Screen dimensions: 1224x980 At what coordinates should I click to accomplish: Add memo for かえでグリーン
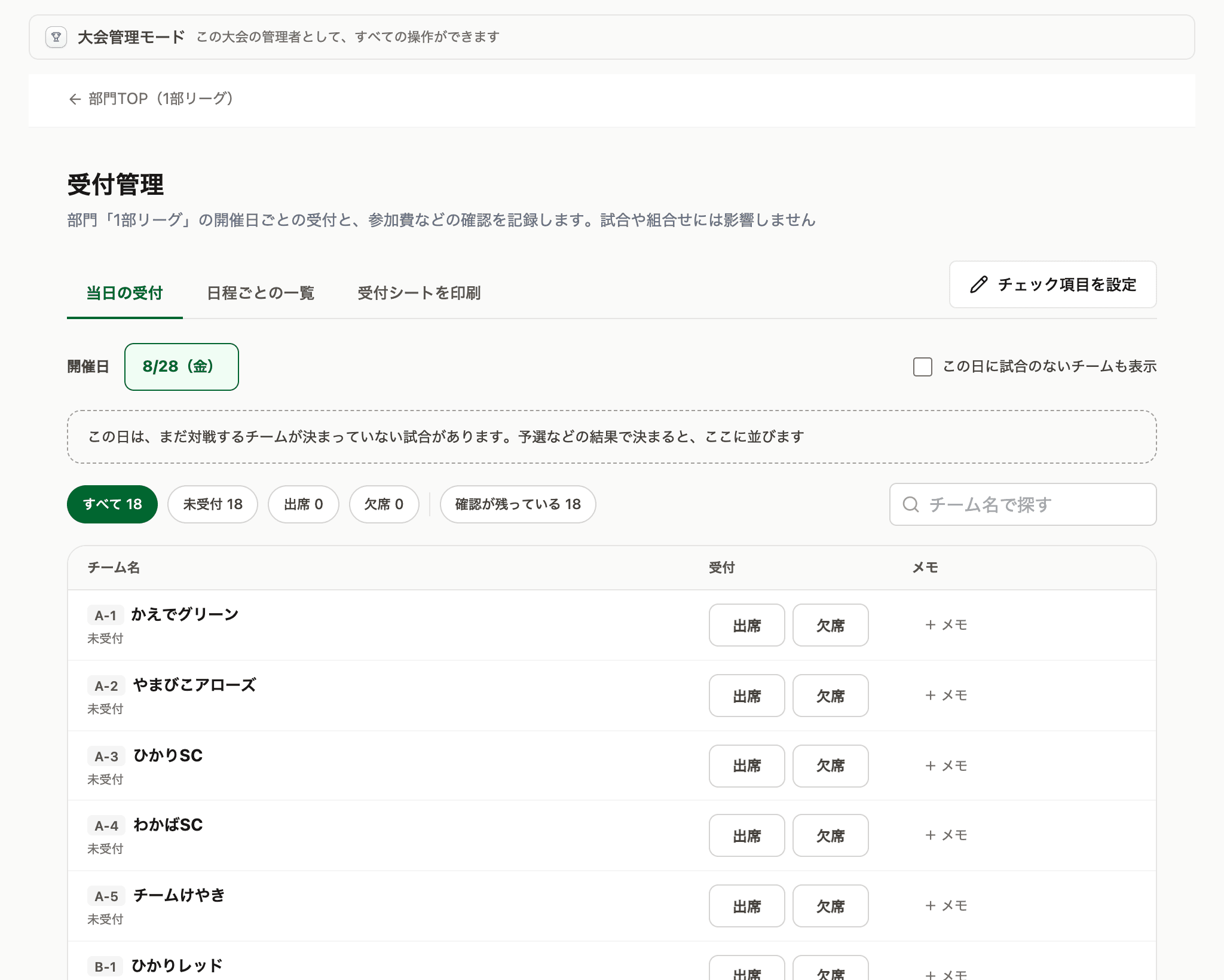click(946, 625)
